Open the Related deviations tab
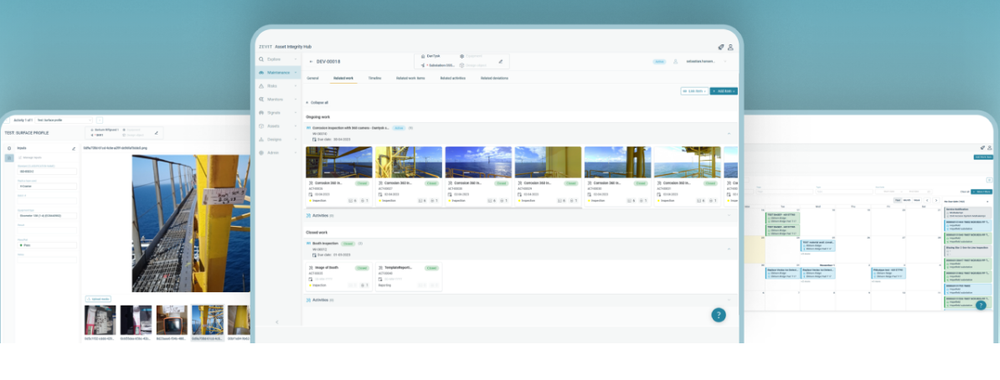 (494, 78)
